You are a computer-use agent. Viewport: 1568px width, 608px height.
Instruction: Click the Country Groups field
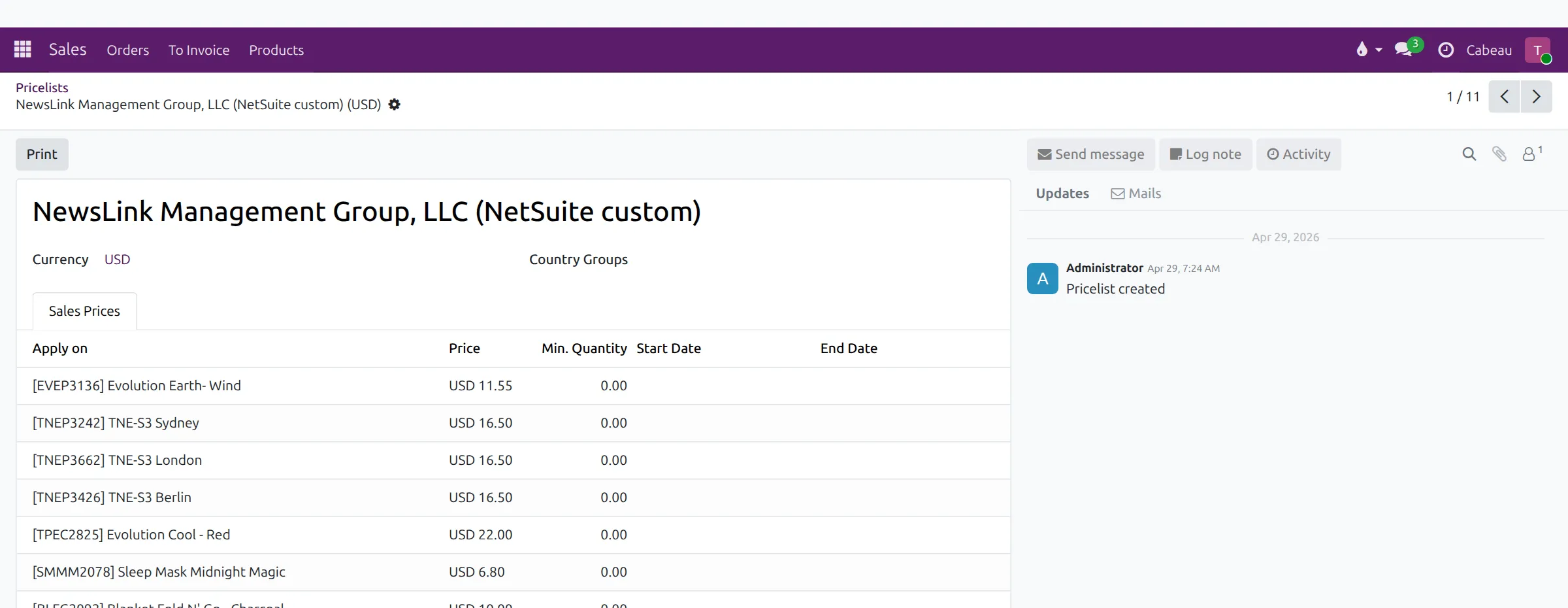point(578,260)
